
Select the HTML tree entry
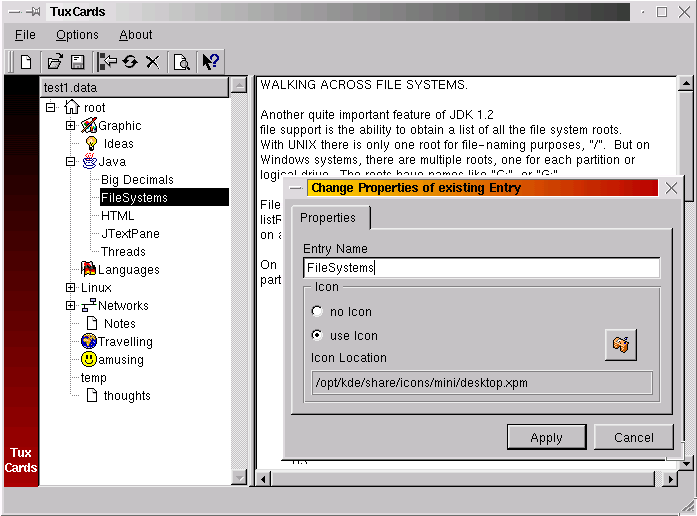coord(117,216)
